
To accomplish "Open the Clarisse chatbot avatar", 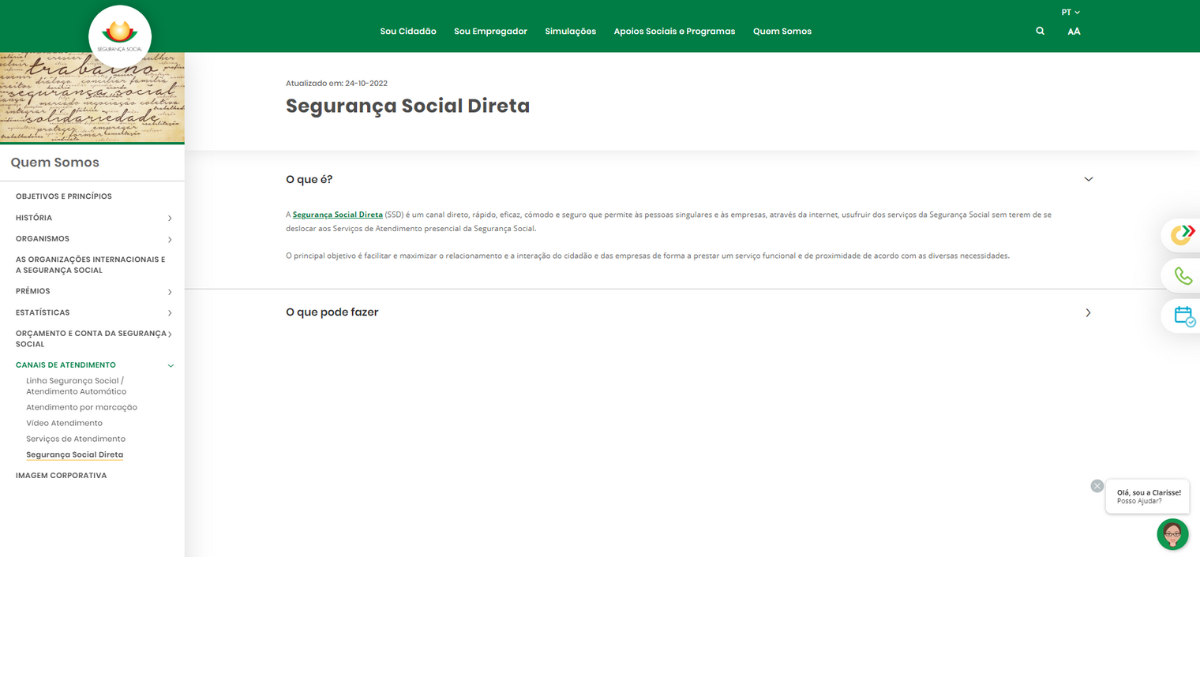I will coord(1172,534).
